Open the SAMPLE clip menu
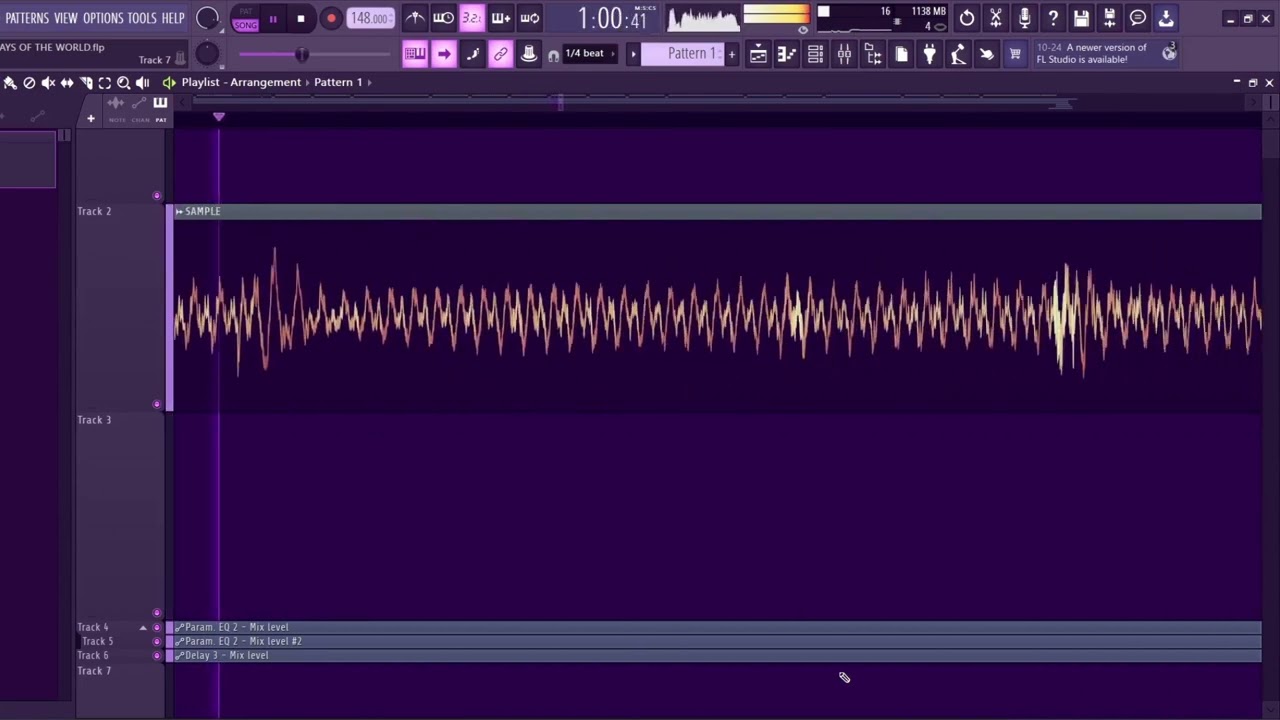This screenshot has height=720, width=1280. pos(179,211)
